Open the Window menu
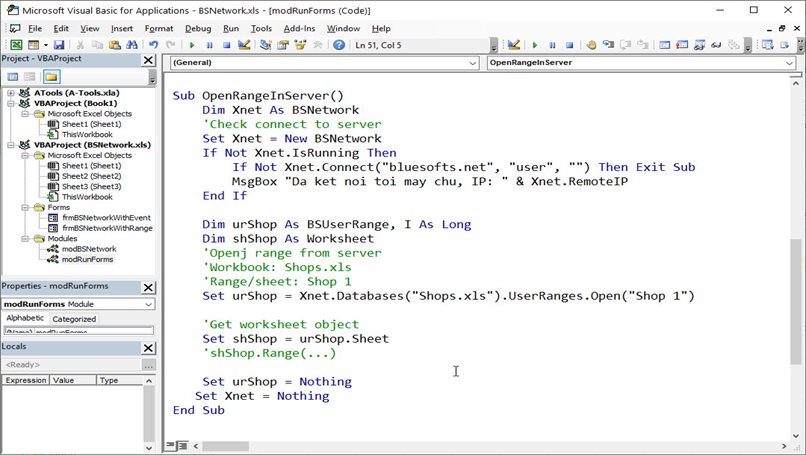The width and height of the screenshot is (806, 455). click(343, 29)
